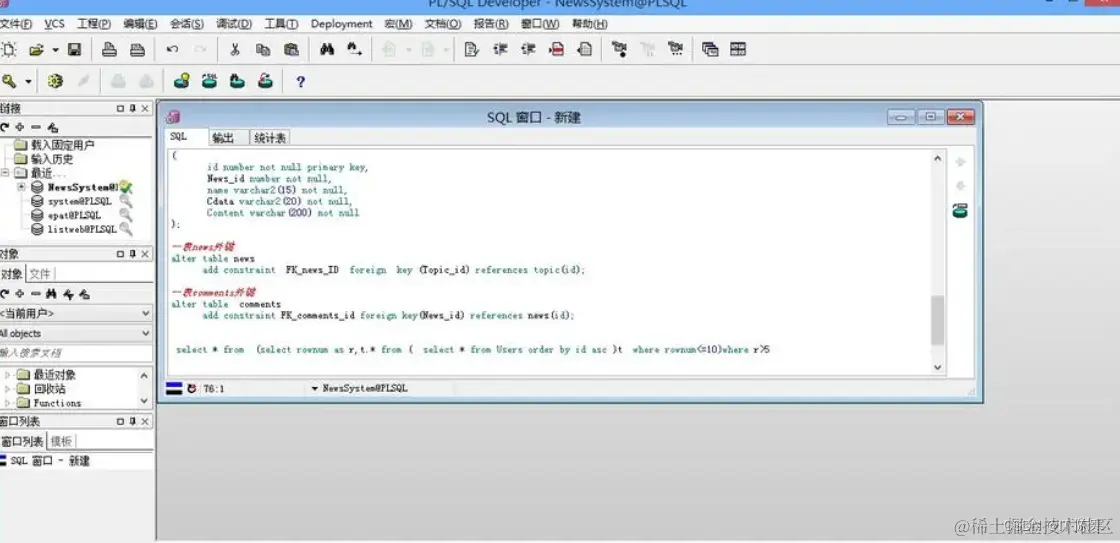Screen dimensions: 1120x543
Task: Click the object search input field
Action: pyautogui.click(x=76, y=353)
